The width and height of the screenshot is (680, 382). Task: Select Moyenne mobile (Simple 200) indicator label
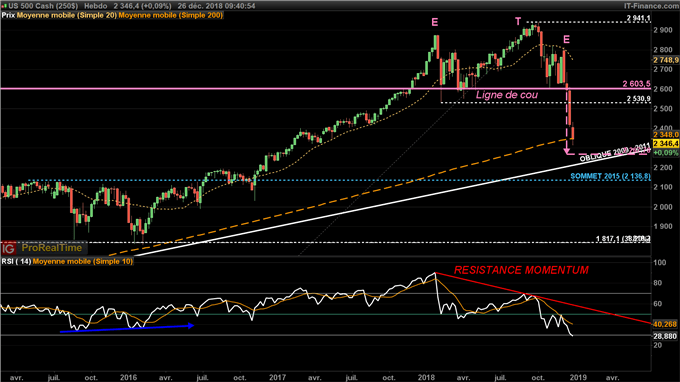point(170,15)
